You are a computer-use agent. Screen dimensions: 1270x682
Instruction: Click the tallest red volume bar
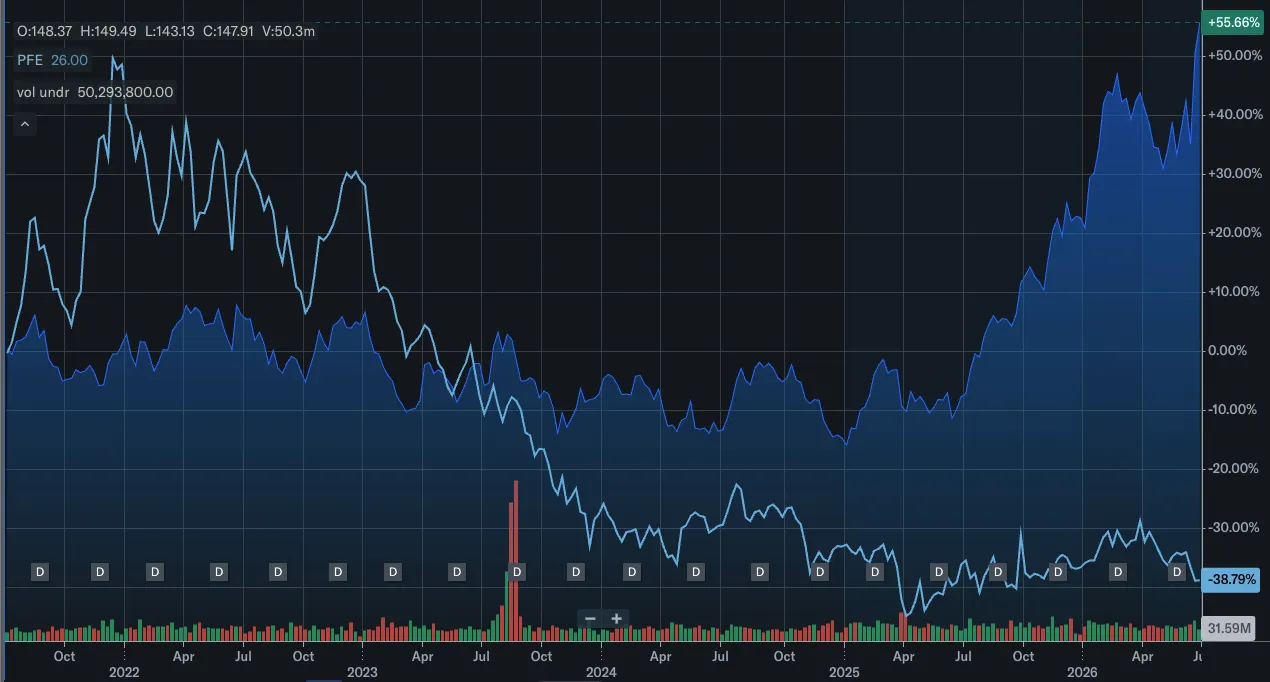516,560
